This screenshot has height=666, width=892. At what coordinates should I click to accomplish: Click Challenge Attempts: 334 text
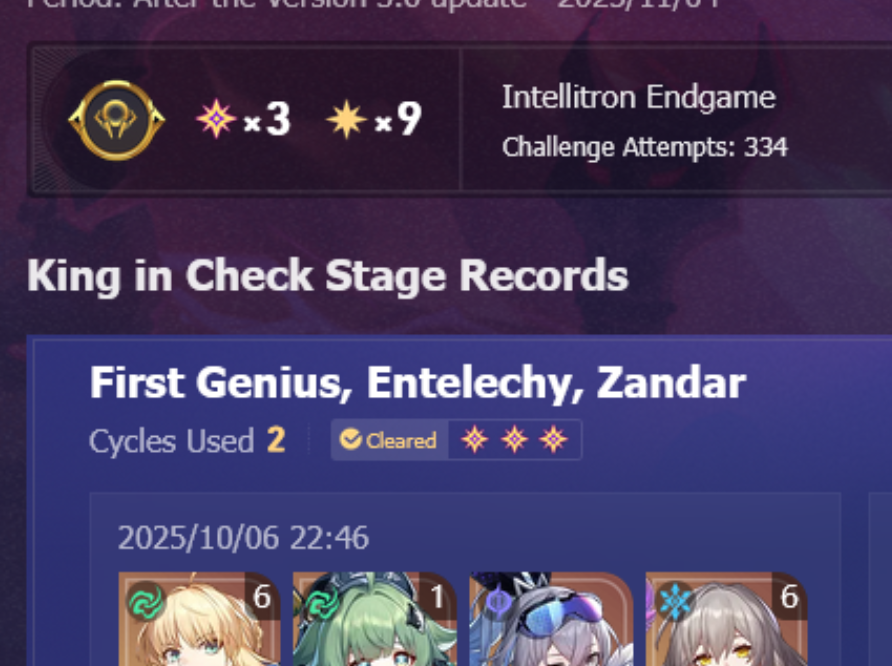point(645,147)
